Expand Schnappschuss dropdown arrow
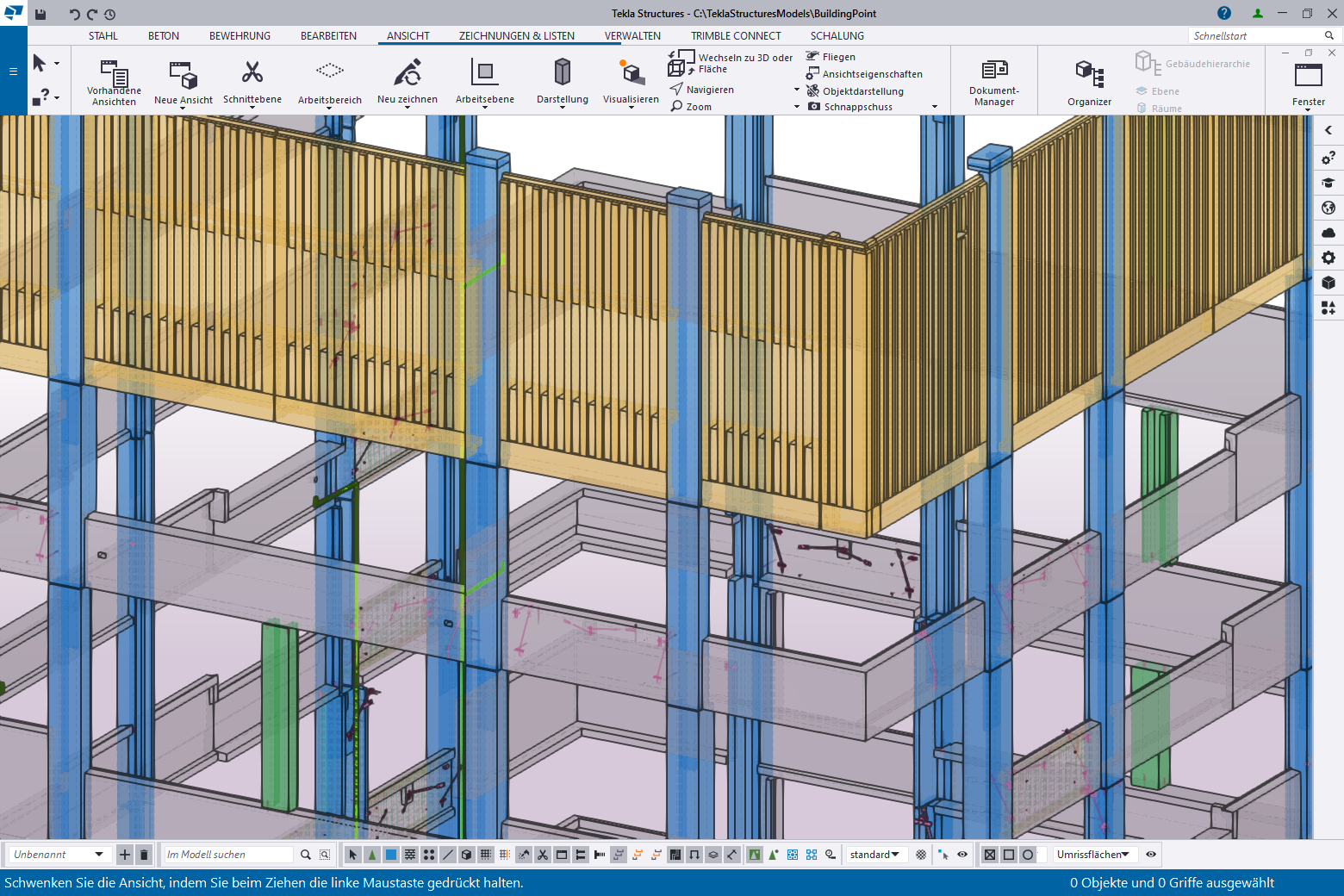Viewport: 1344px width, 896px height. tap(935, 107)
